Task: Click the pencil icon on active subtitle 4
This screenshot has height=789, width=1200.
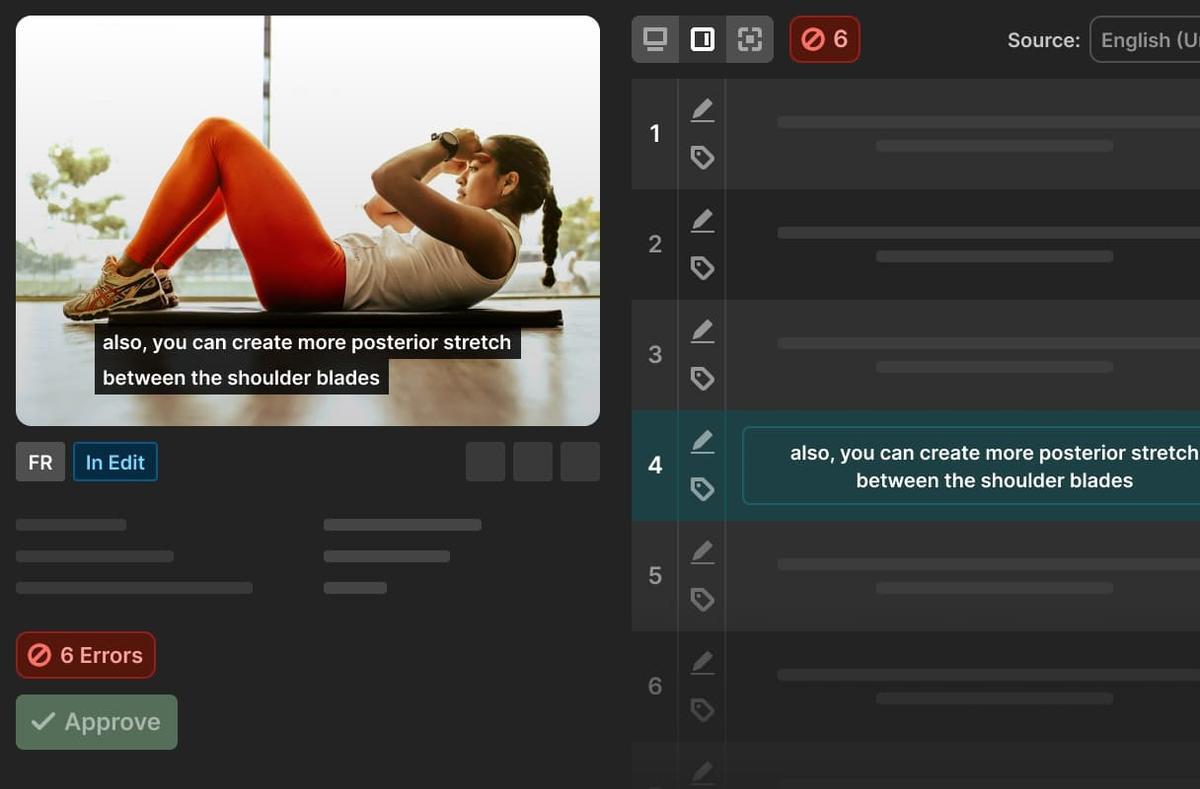Action: point(702,442)
